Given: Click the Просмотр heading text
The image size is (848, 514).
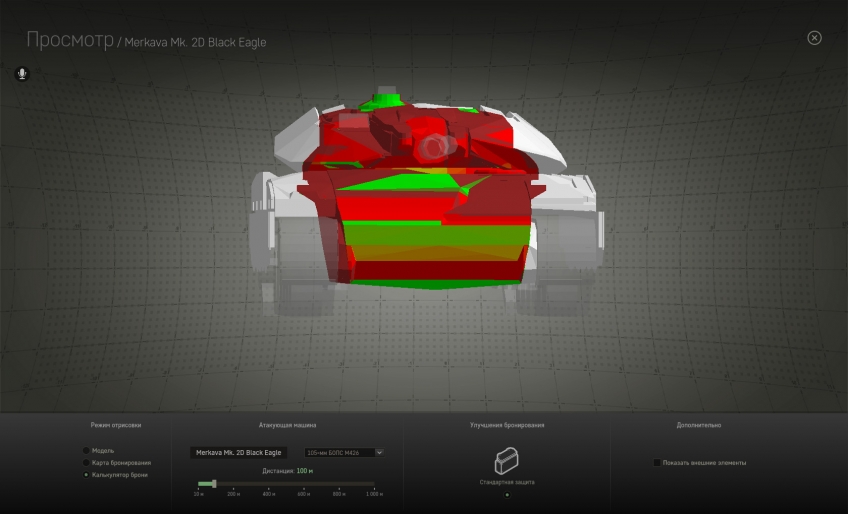Looking at the screenshot, I should coord(70,40).
